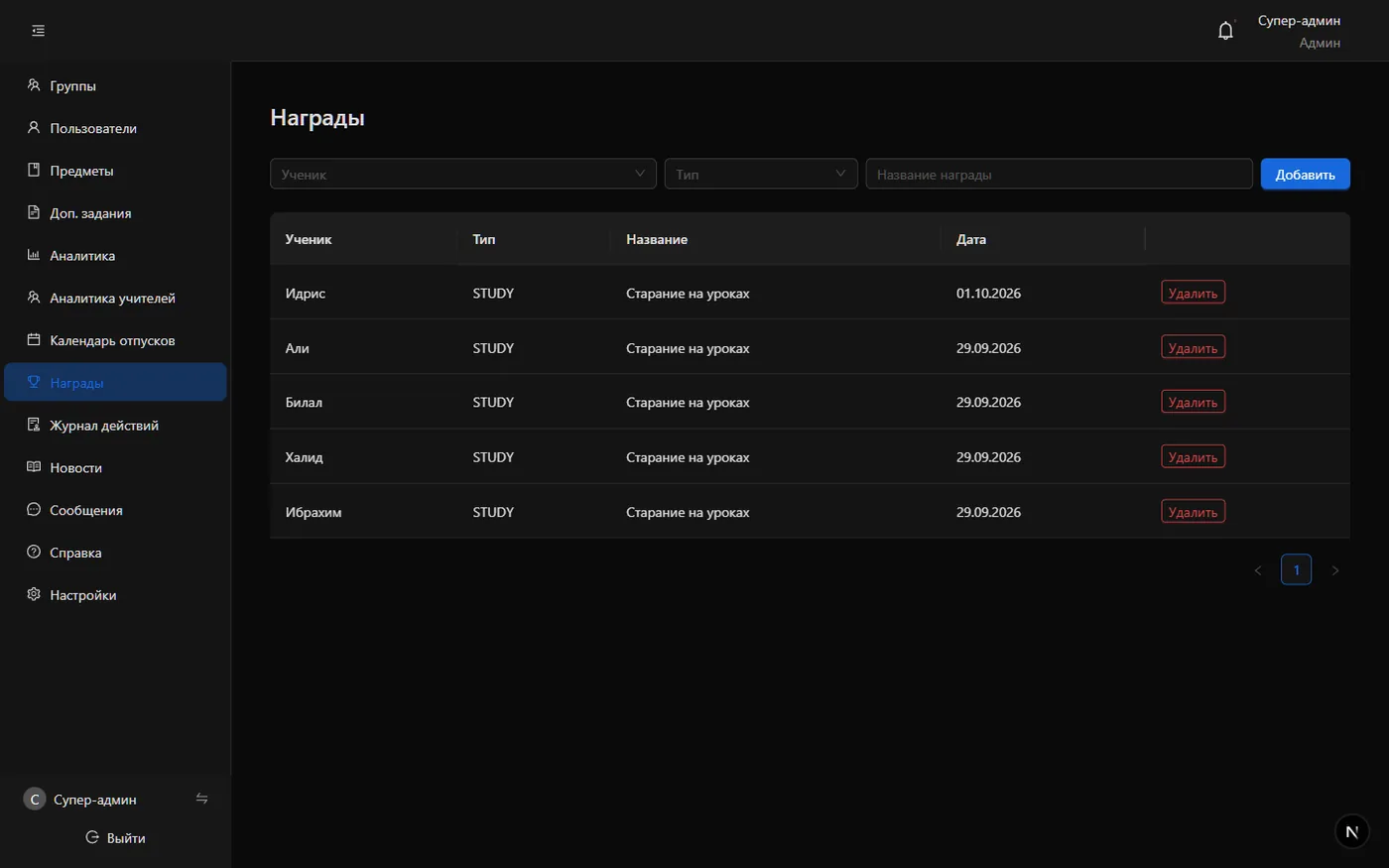The width and height of the screenshot is (1389, 868).
Task: Open the Журнал действий menu item
Action: pyautogui.click(x=115, y=425)
